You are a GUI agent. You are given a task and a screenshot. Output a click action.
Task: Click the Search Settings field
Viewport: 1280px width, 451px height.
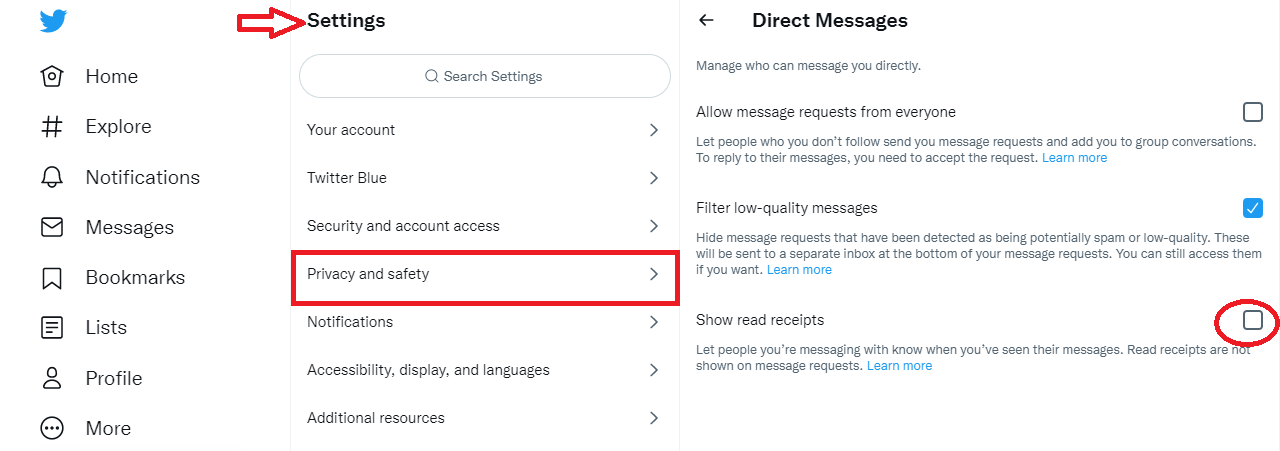pos(485,76)
